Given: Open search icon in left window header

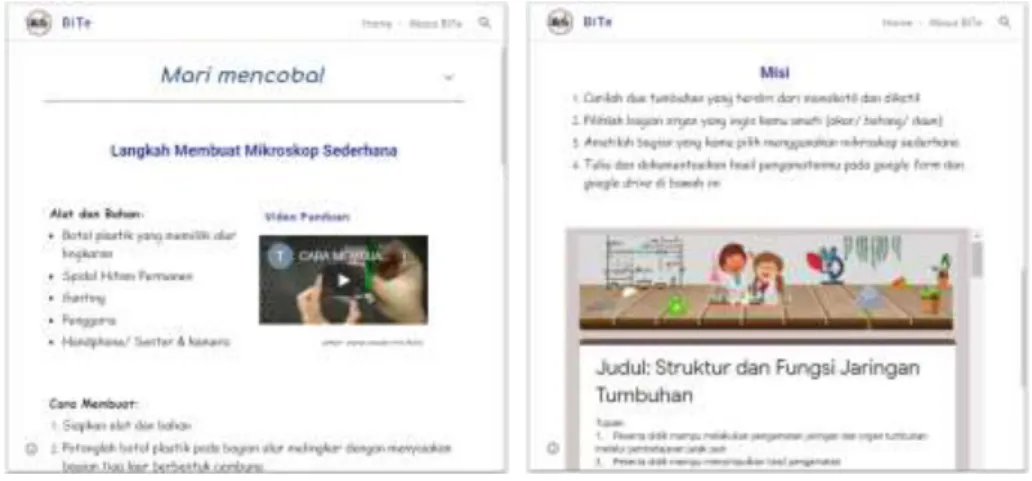Looking at the screenshot, I should point(484,23).
